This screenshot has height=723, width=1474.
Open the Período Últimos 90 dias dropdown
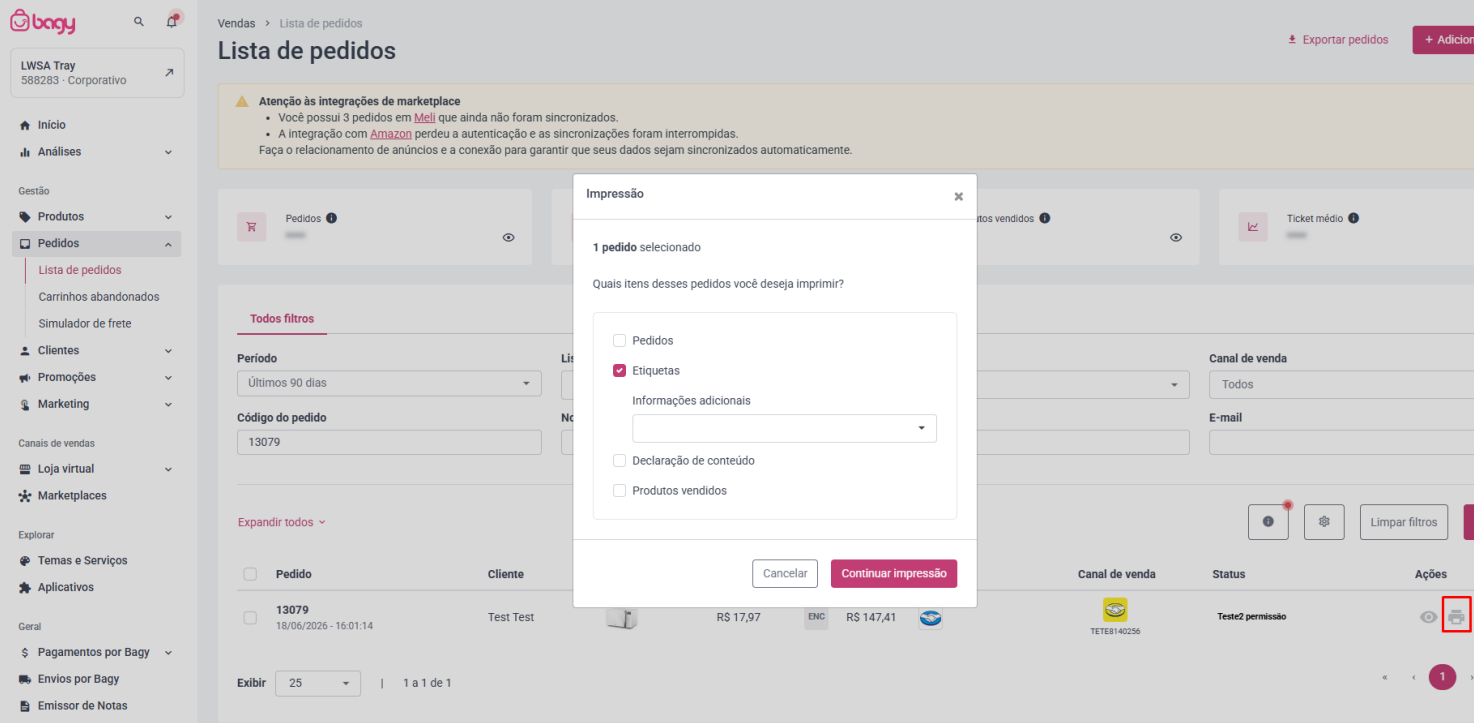click(x=389, y=383)
